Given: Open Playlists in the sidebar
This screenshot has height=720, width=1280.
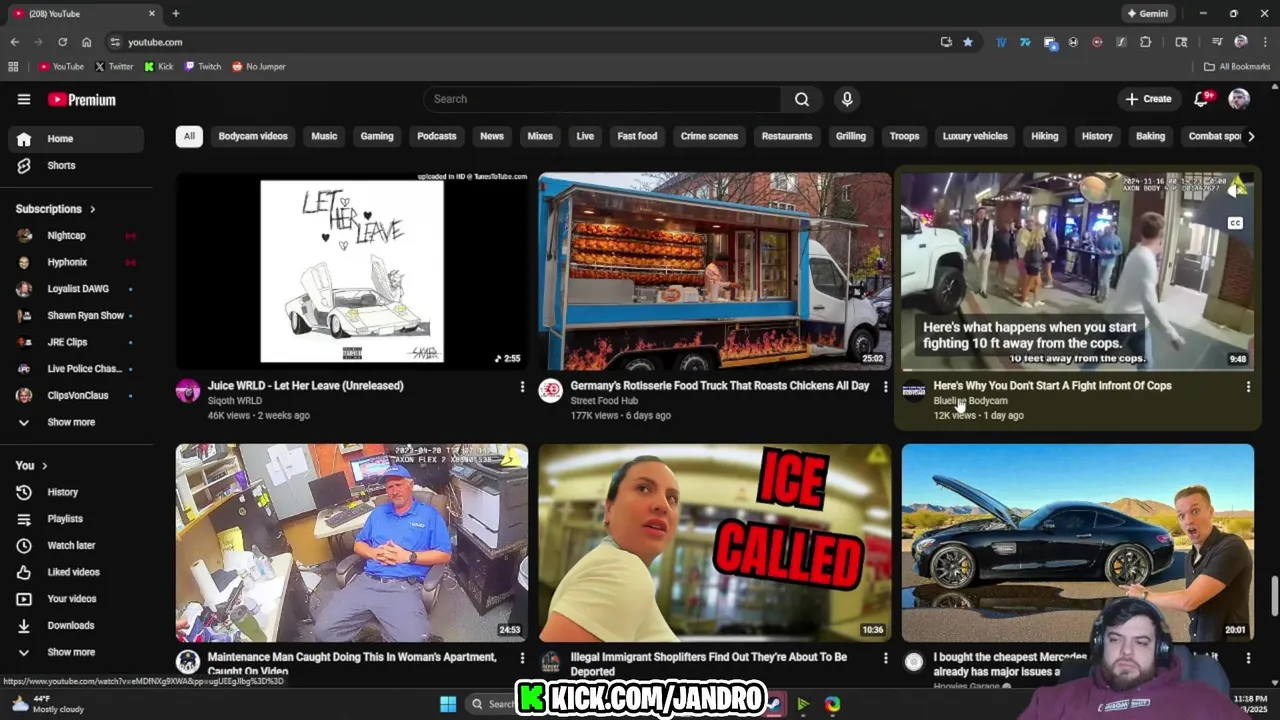Looking at the screenshot, I should 76,519.
